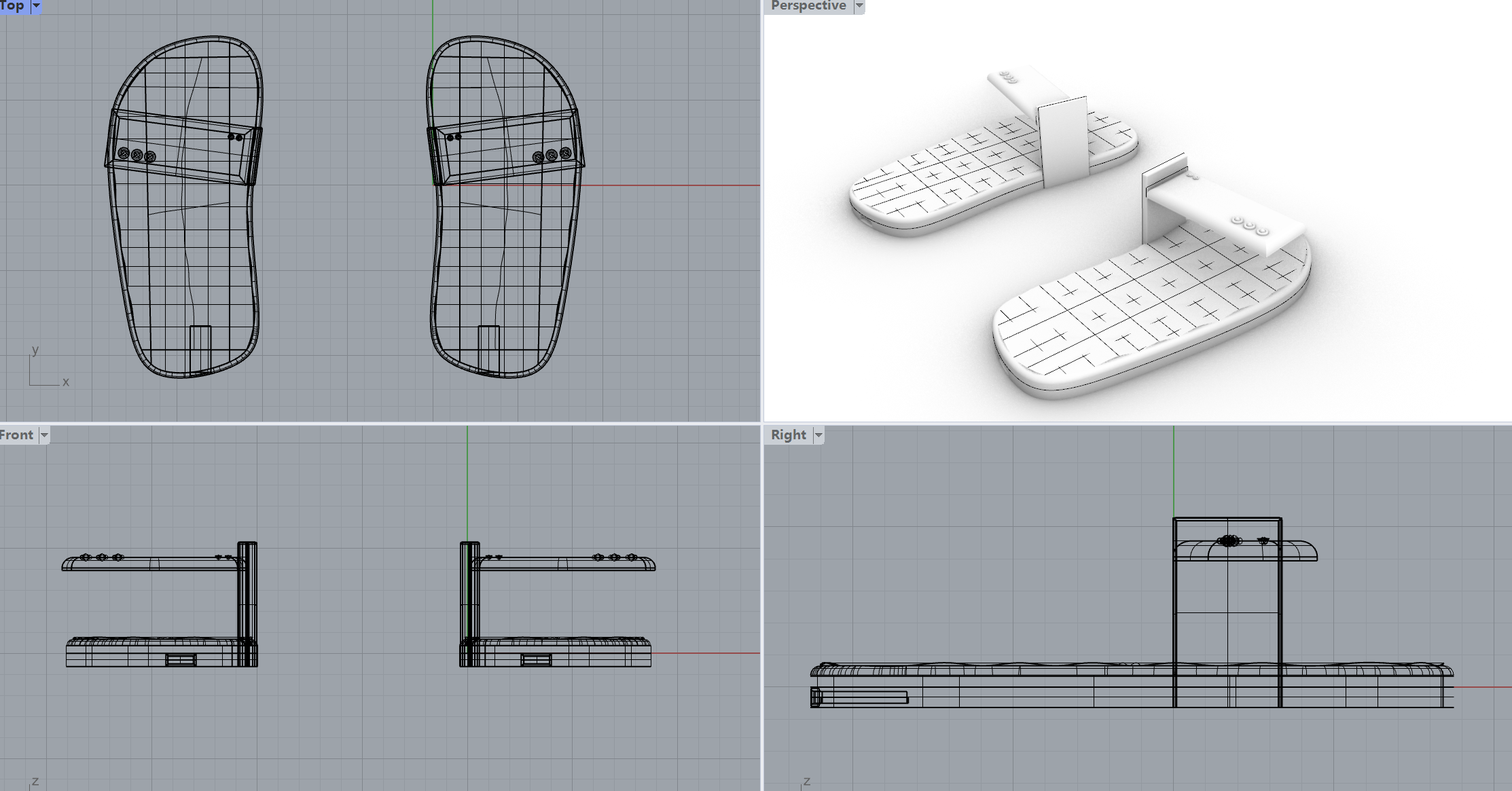This screenshot has width=1512, height=791.
Task: Open the Top viewport dropdown arrow
Action: tap(36, 6)
